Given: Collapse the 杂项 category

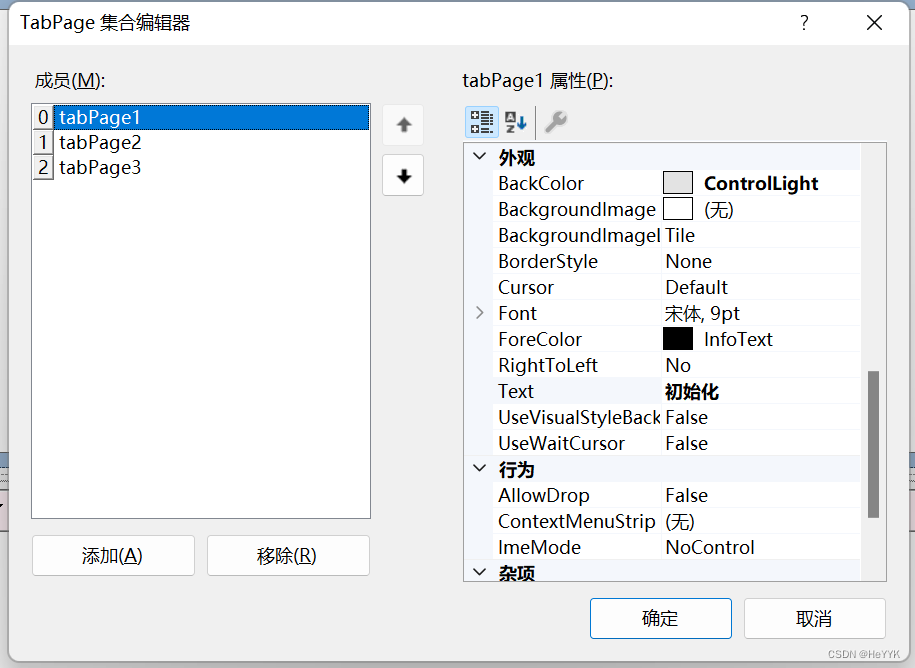Looking at the screenshot, I should 480,572.
